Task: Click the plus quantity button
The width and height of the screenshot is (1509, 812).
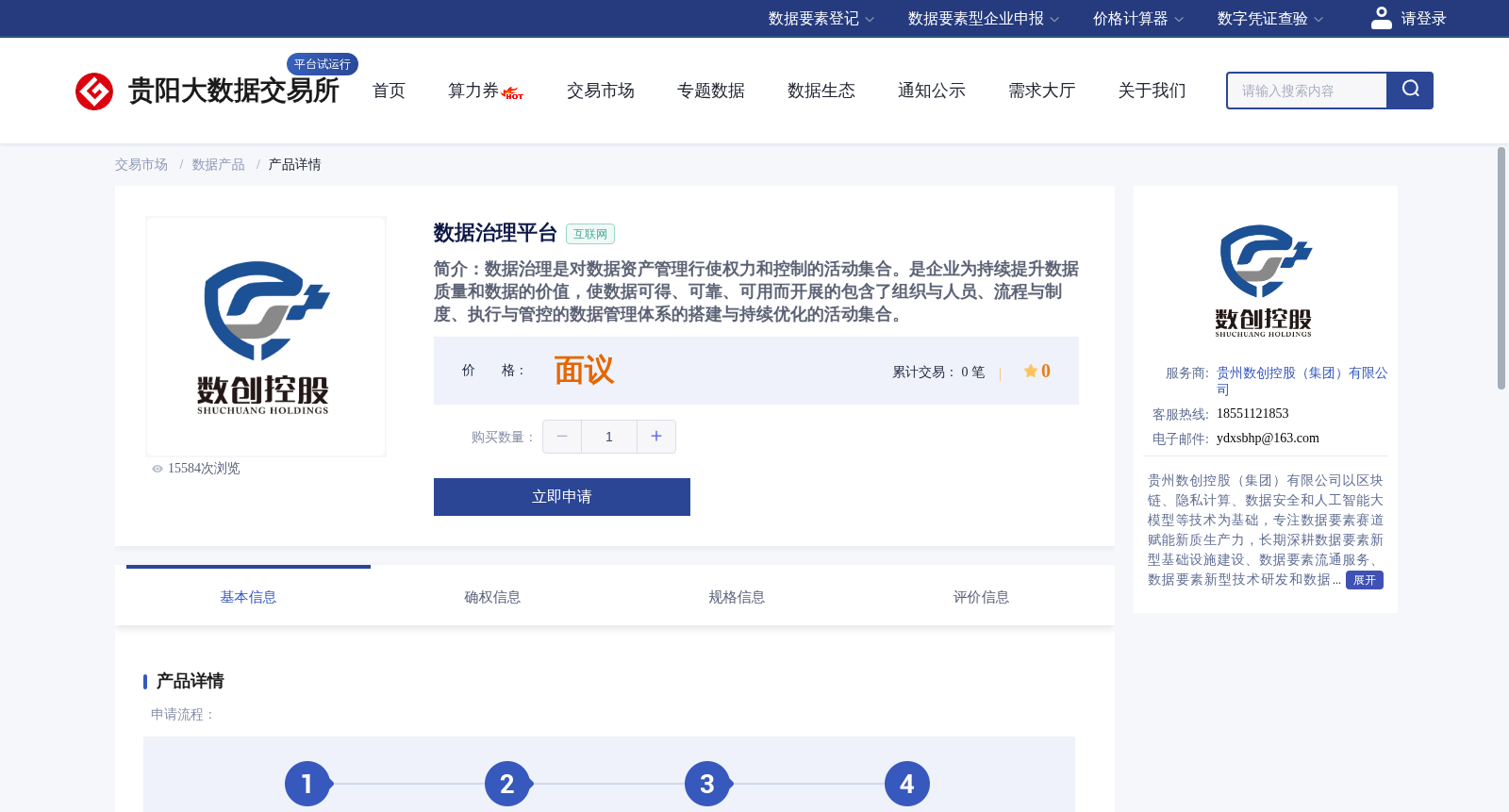Action: (656, 437)
